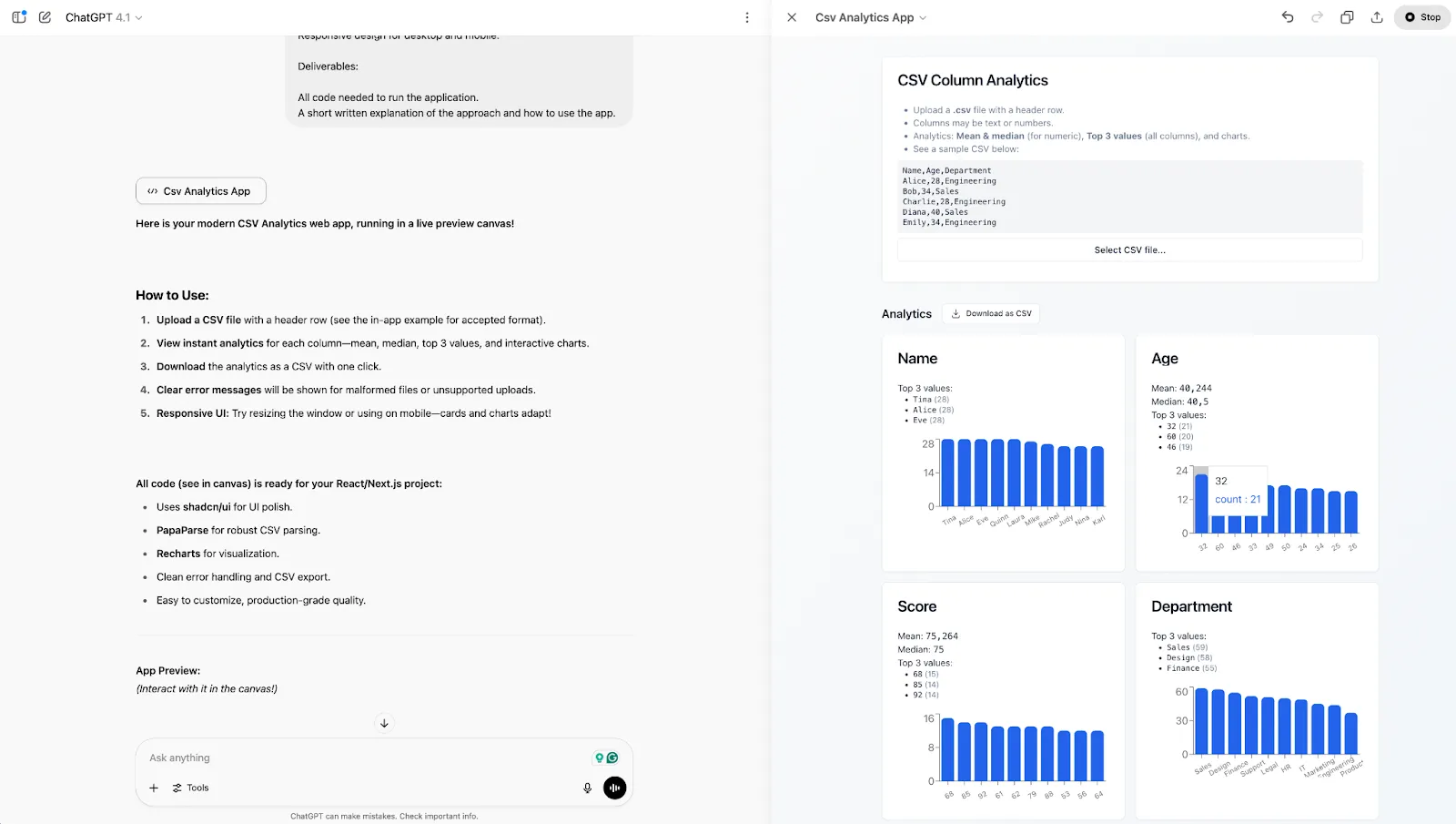1456x824 pixels.
Task: Click the Analytics section heading
Action: coord(906,314)
